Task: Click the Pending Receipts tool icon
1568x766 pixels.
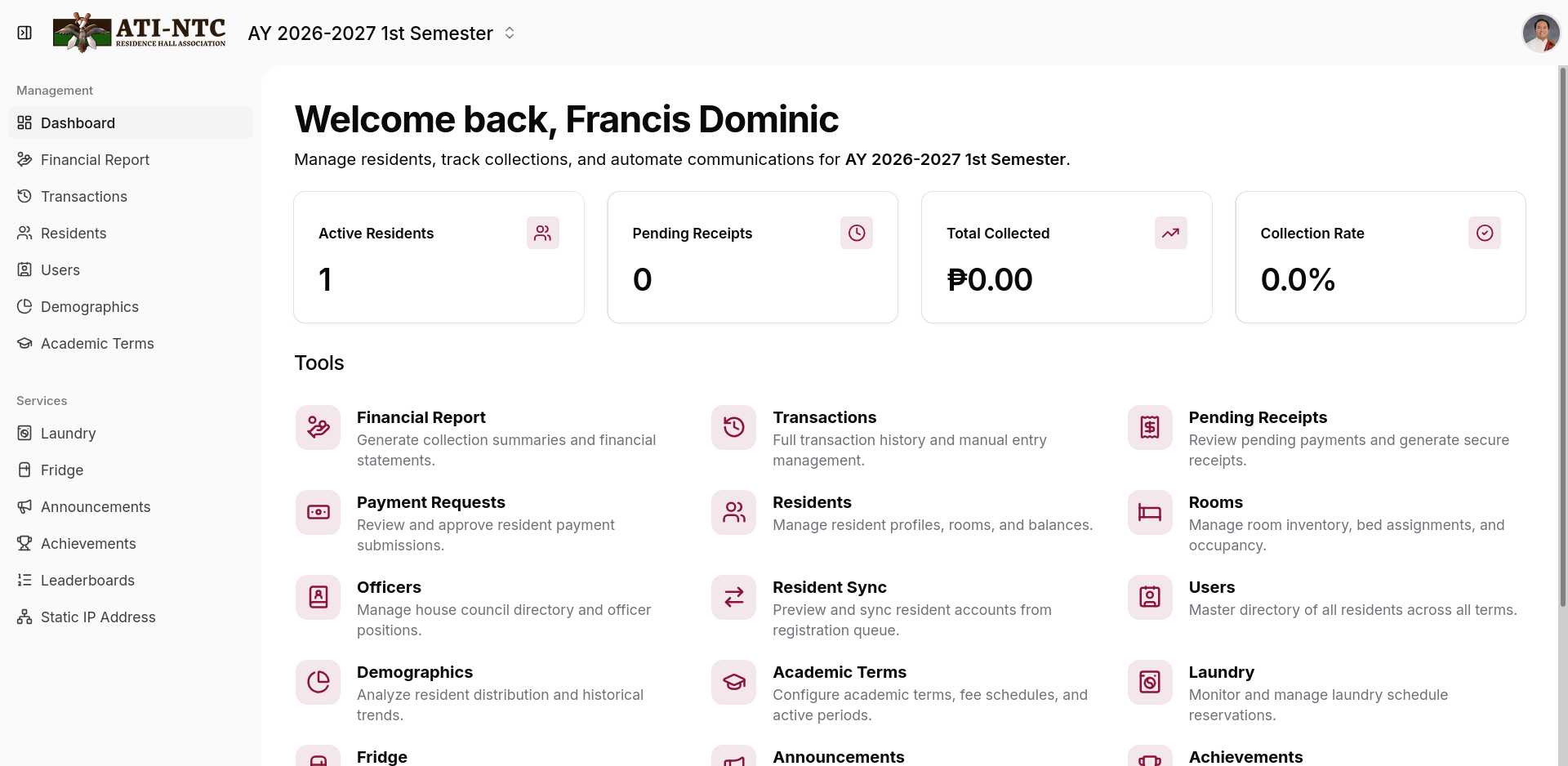Action: 1150,427
